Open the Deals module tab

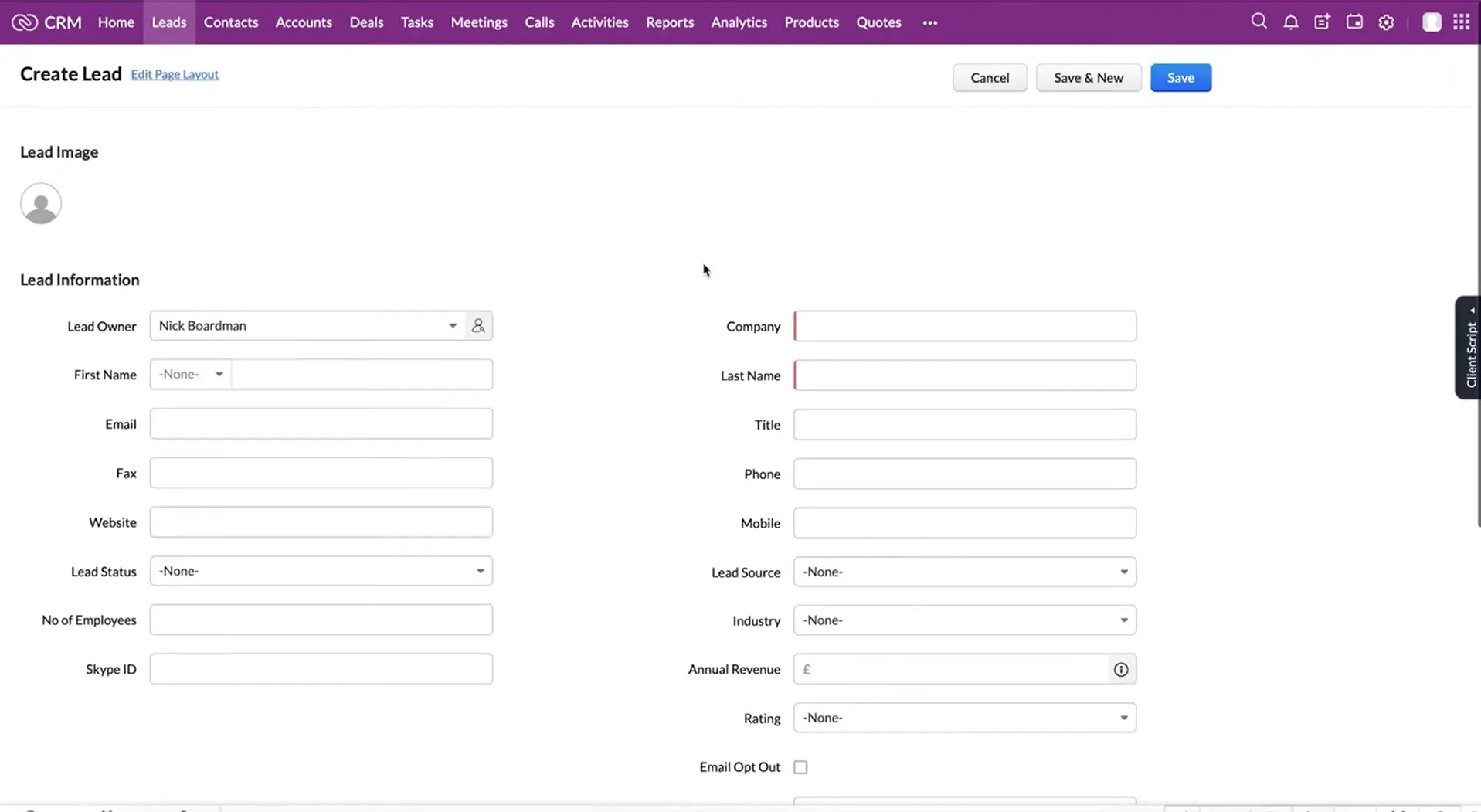(366, 22)
